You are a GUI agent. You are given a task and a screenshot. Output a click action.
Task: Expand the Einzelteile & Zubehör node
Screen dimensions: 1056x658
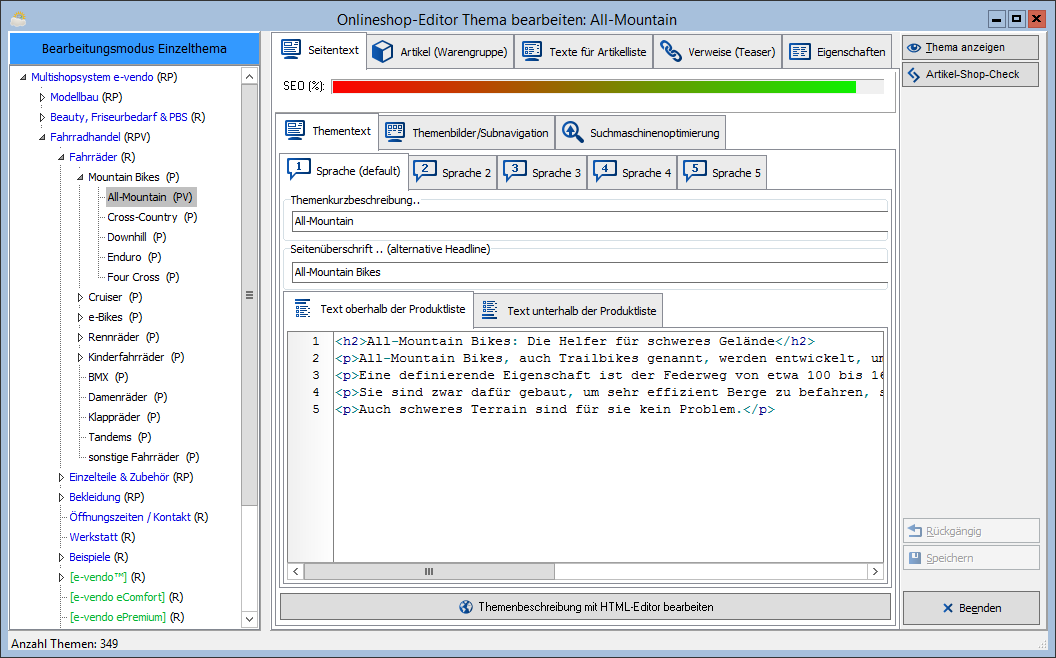coord(61,477)
